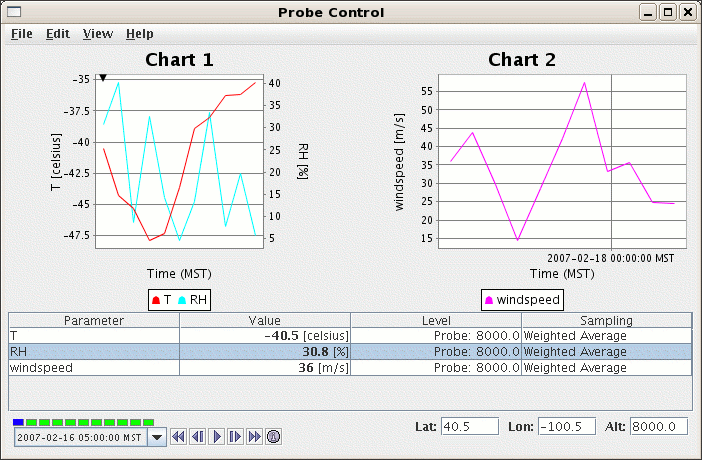Screen dimensions: 702x460
Task: Open the View menu
Action: coord(98,33)
